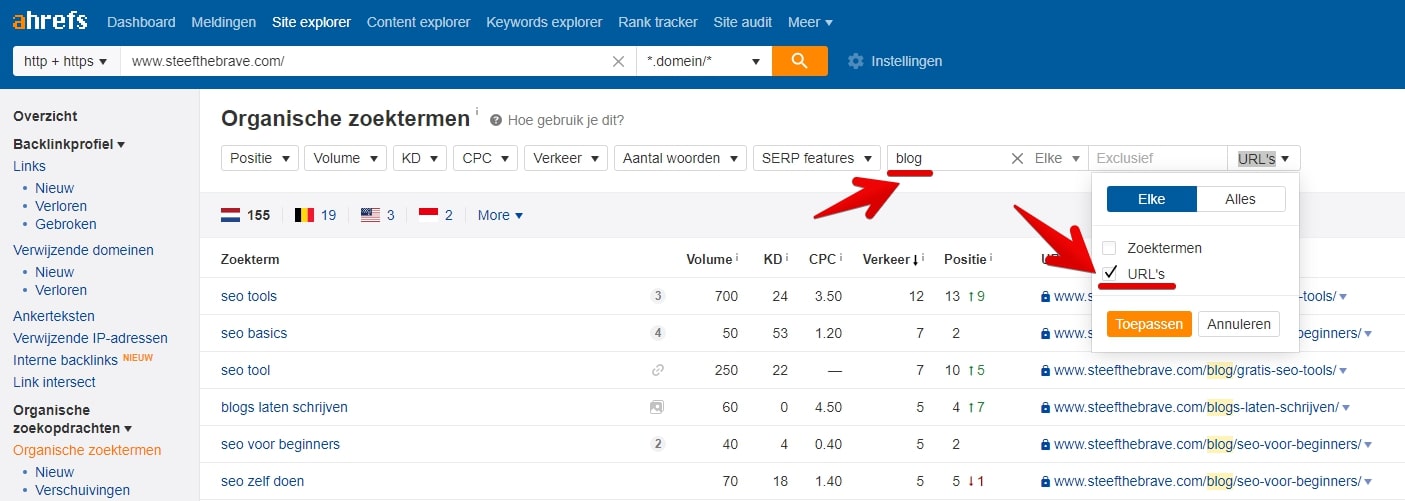This screenshot has height=501, width=1405.
Task: Click info icon next to KD header
Action: [787, 257]
